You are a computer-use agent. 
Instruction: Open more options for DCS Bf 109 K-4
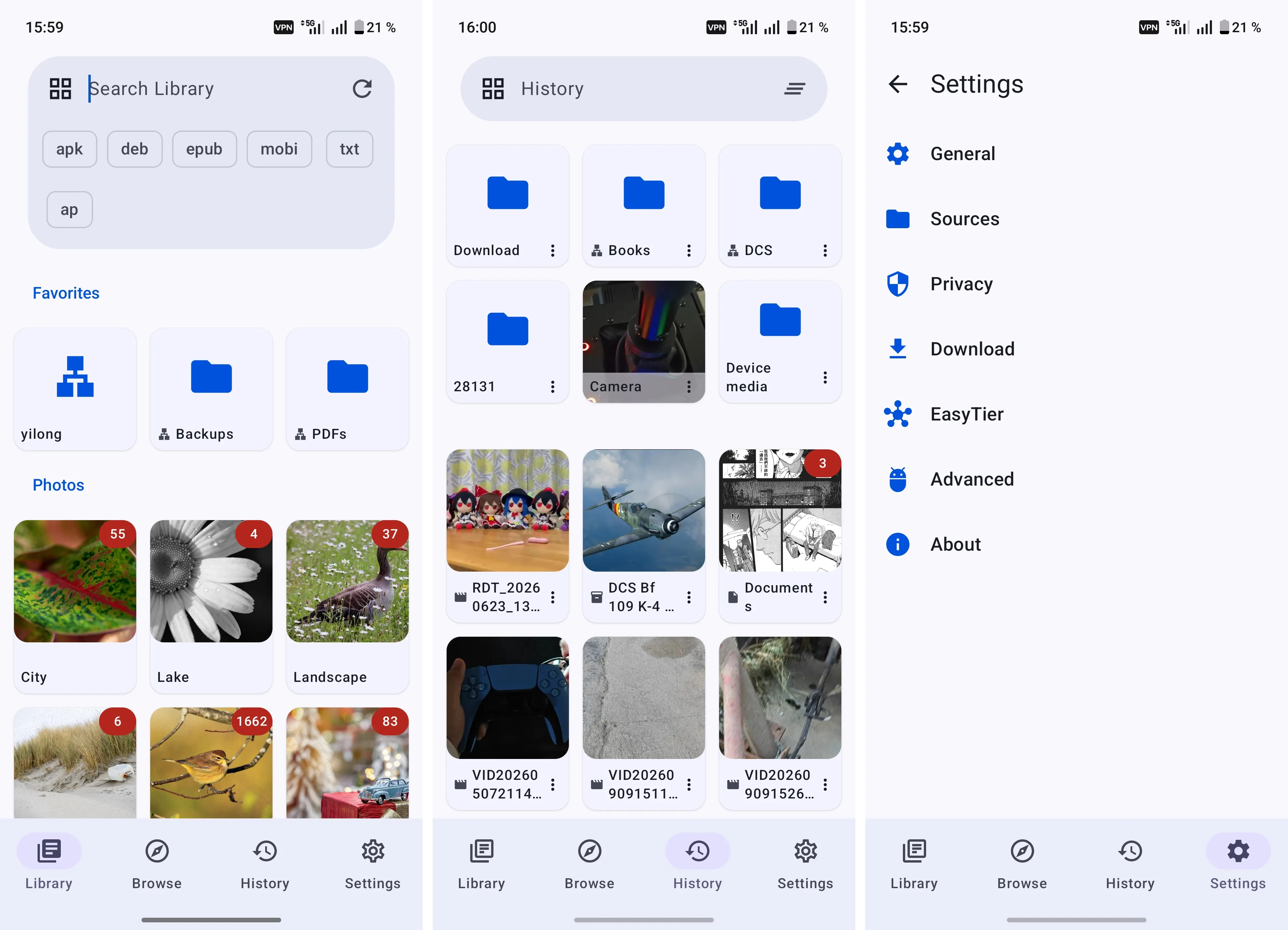click(689, 597)
